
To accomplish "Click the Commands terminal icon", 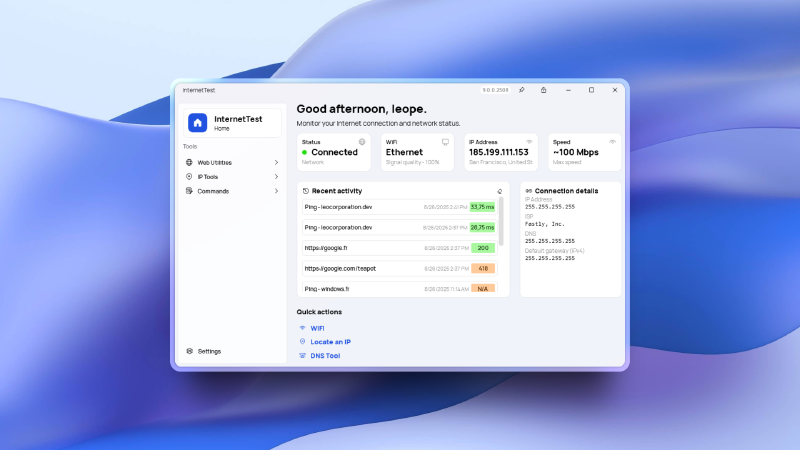I will [189, 191].
